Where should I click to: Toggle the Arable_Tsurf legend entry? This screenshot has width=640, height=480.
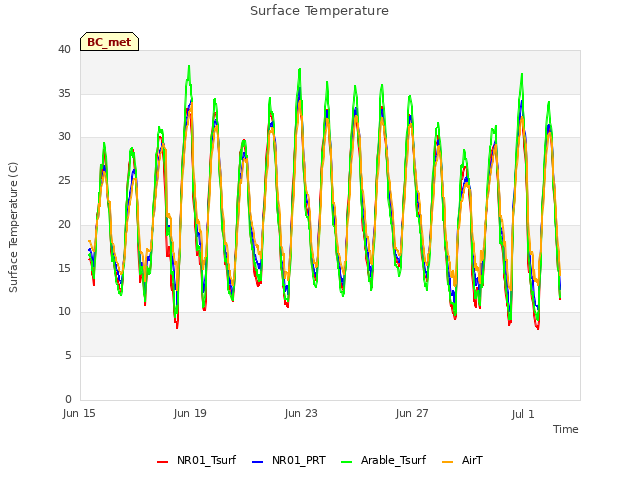tap(384, 461)
